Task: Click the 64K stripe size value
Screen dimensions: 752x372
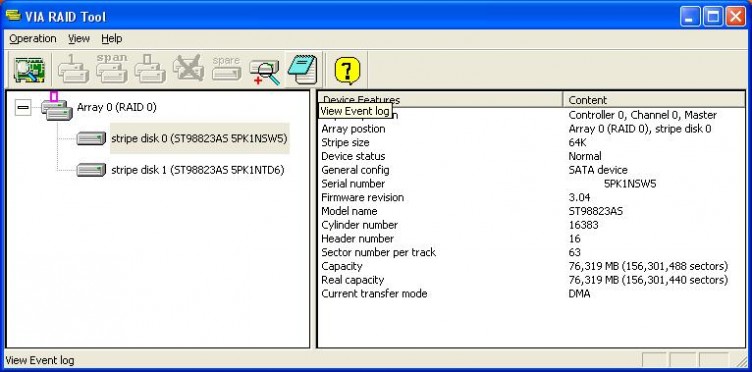Action: tap(577, 142)
